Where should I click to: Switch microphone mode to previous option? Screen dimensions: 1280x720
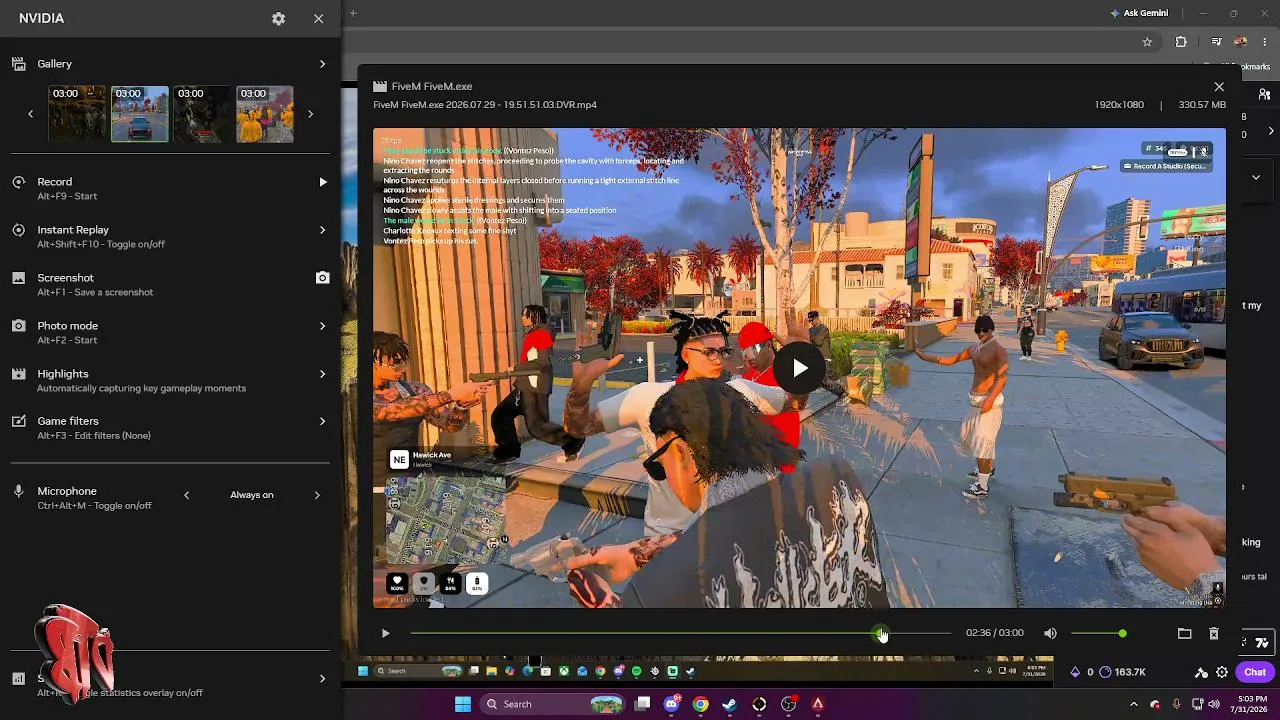[187, 495]
